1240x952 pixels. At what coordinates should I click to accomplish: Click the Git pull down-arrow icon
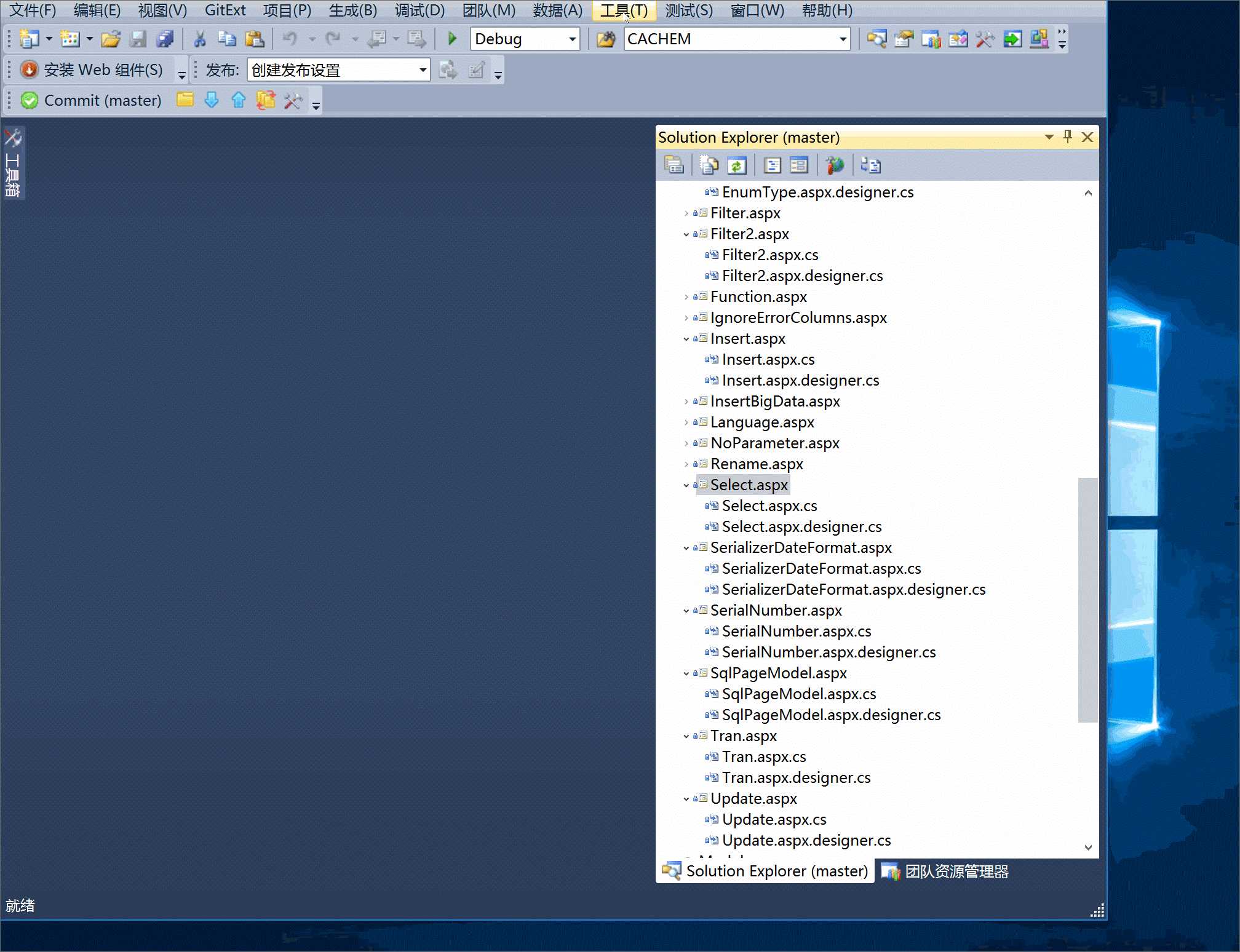(212, 100)
